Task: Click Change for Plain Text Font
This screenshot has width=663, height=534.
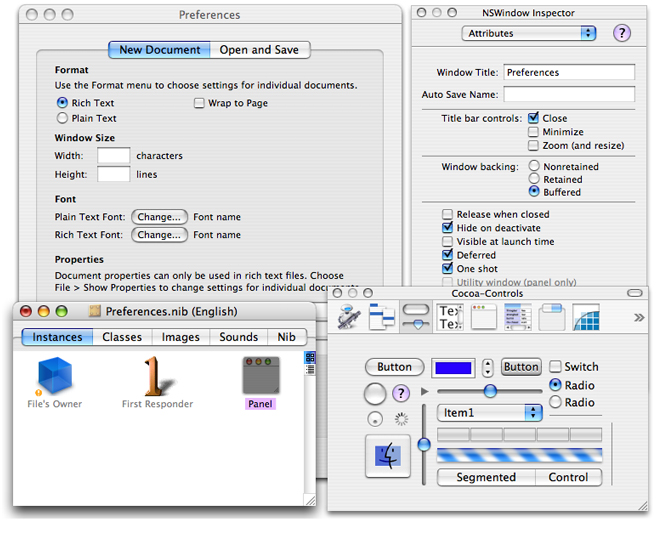Action: (x=159, y=217)
